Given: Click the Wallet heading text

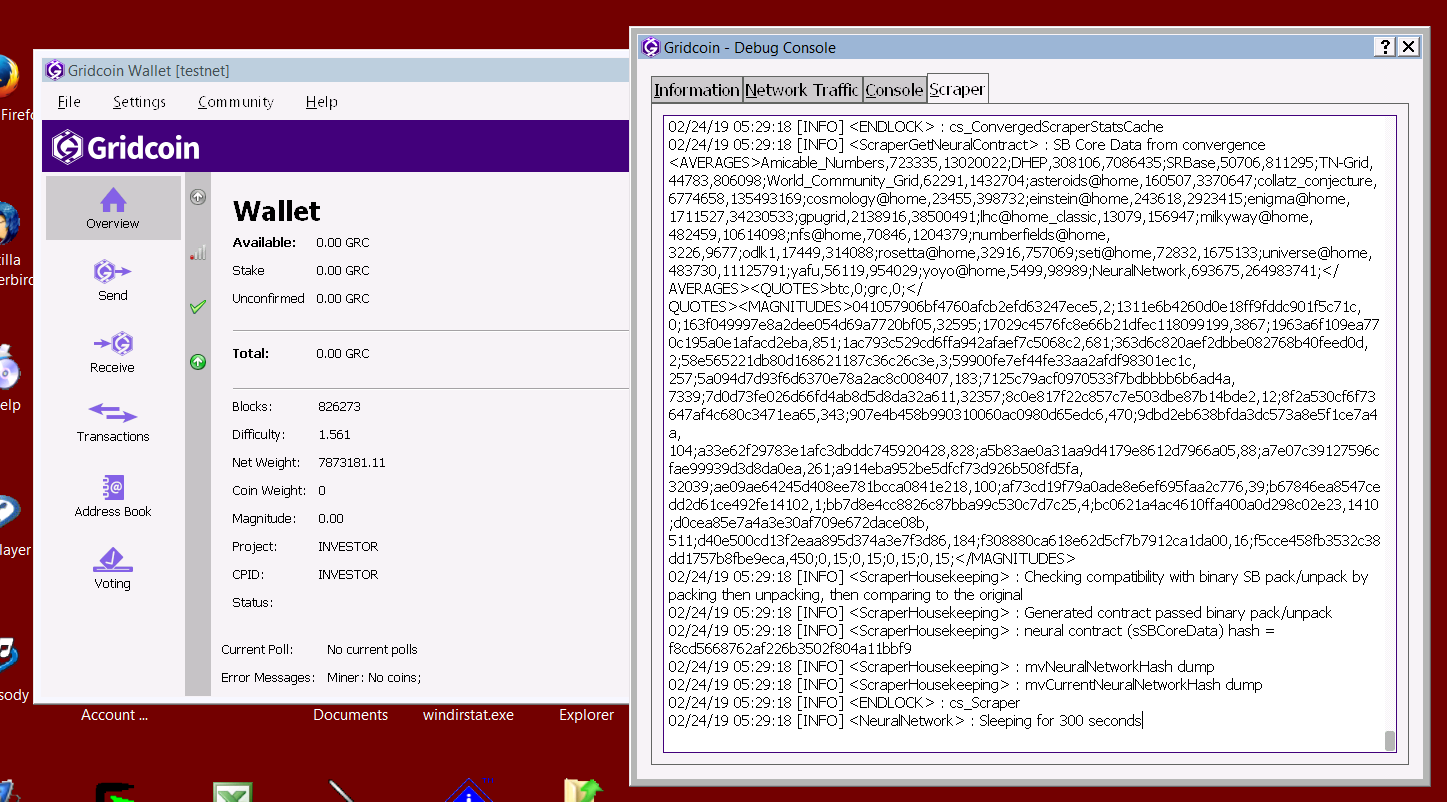Looking at the screenshot, I should [x=277, y=211].
